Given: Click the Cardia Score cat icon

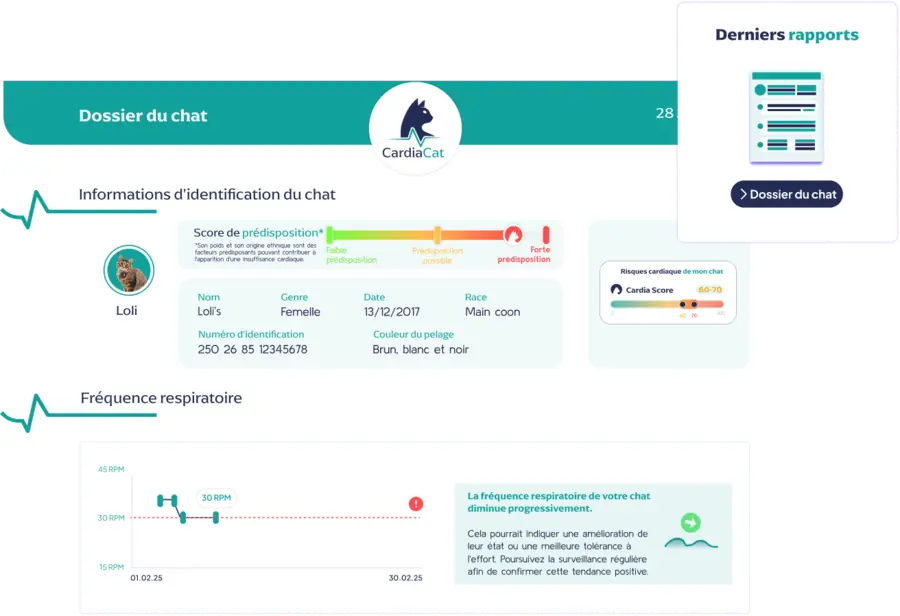Looking at the screenshot, I should pyautogui.click(x=616, y=289).
